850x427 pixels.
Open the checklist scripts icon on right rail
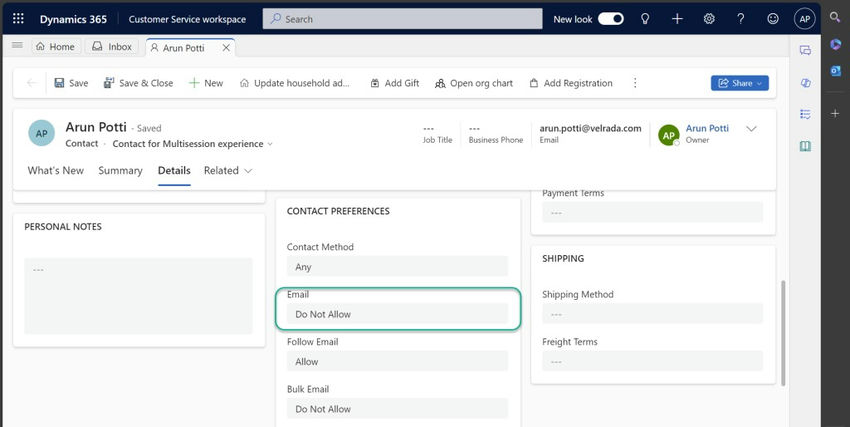pos(806,114)
